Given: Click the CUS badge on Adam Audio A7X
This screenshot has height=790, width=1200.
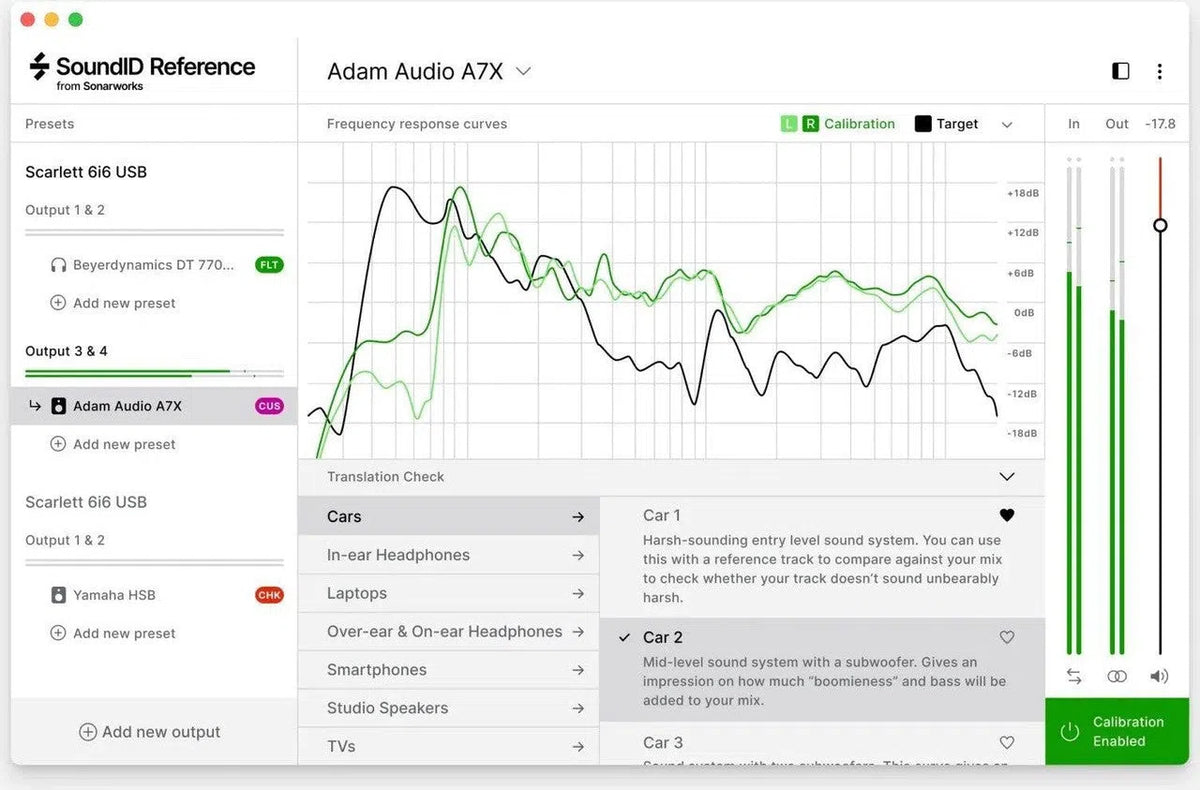Looking at the screenshot, I should point(270,405).
